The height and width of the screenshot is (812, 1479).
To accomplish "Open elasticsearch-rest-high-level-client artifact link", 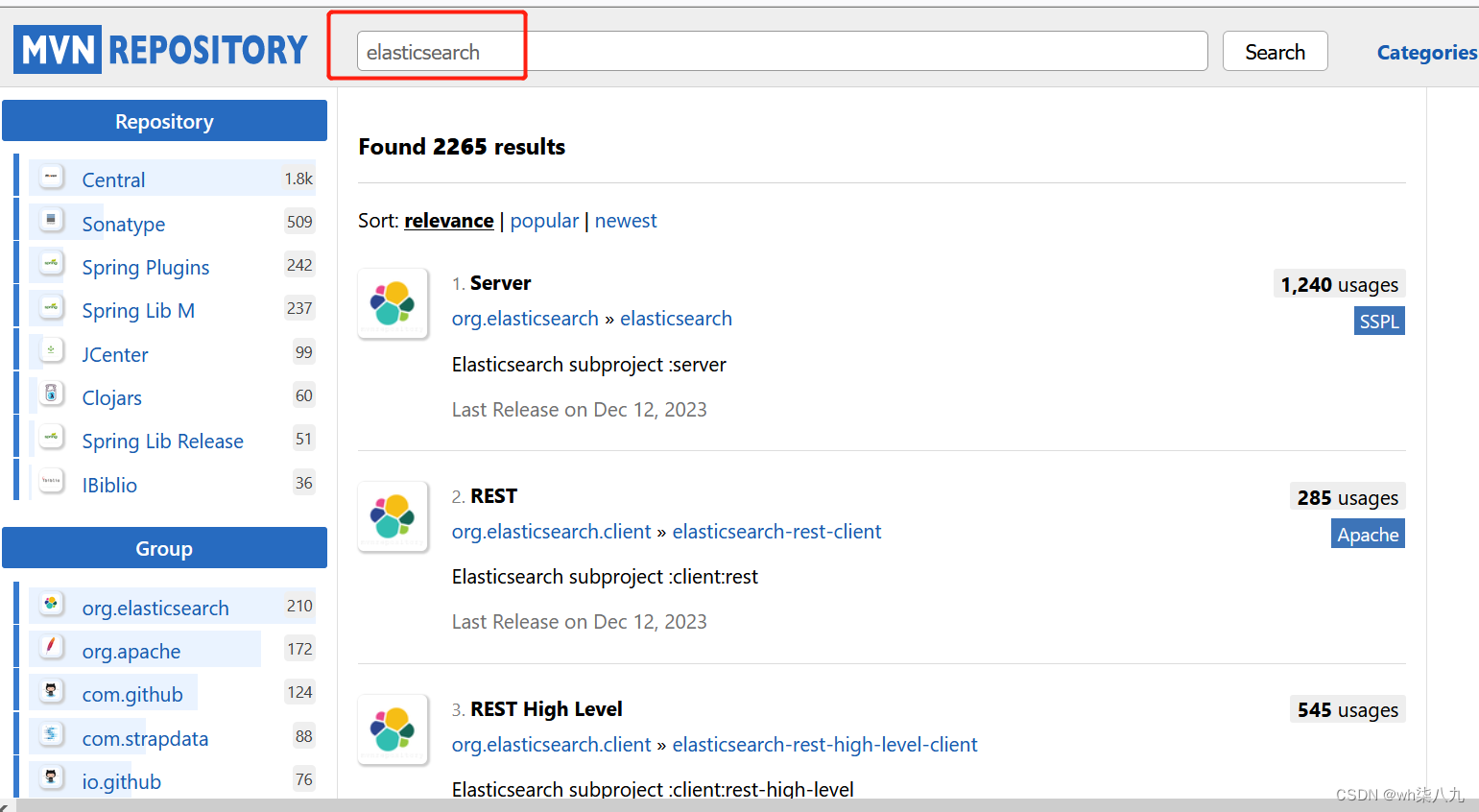I will click(x=824, y=745).
